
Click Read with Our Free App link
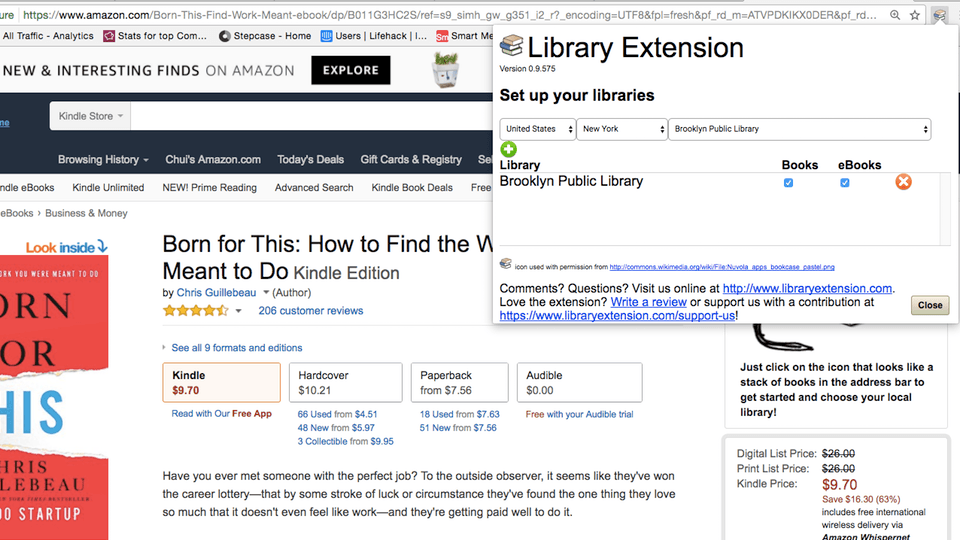(x=222, y=414)
